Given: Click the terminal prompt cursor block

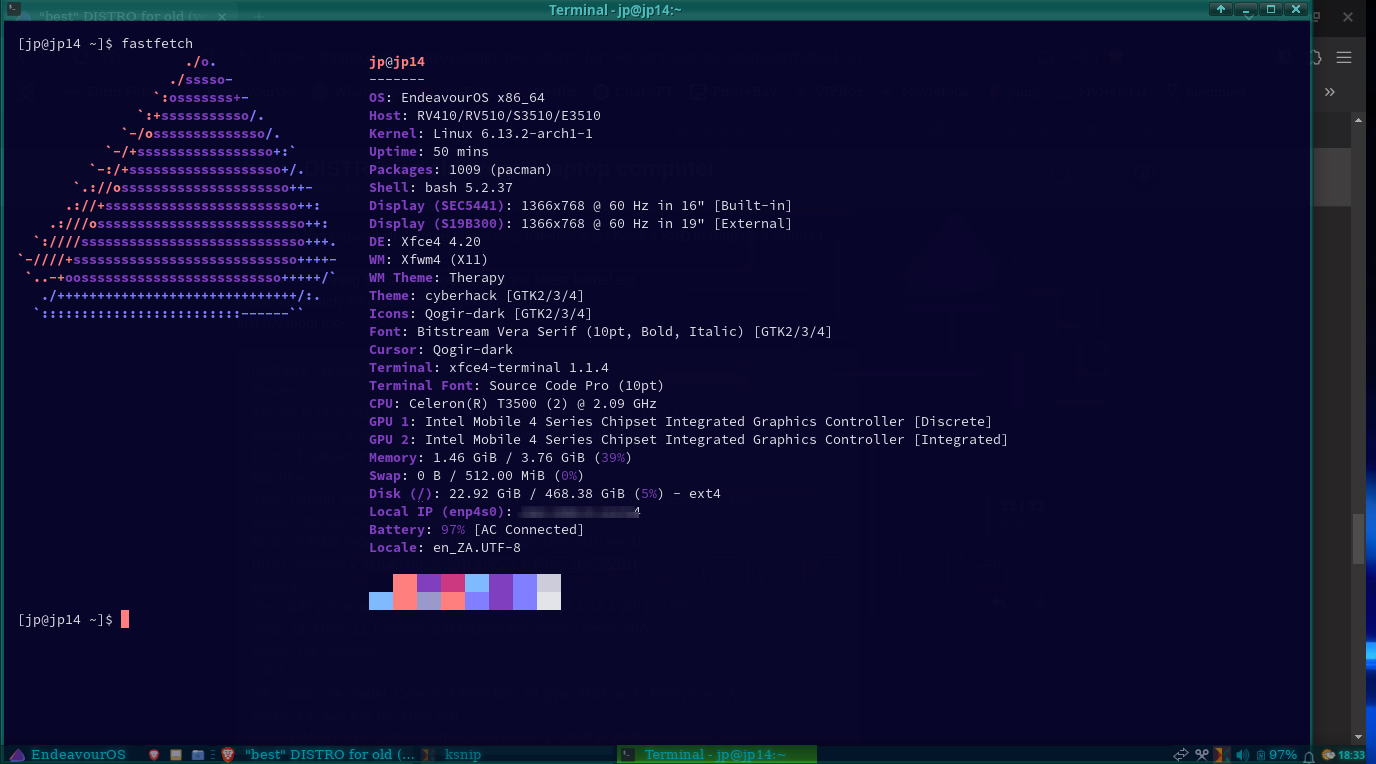Looking at the screenshot, I should pyautogui.click(x=125, y=619).
